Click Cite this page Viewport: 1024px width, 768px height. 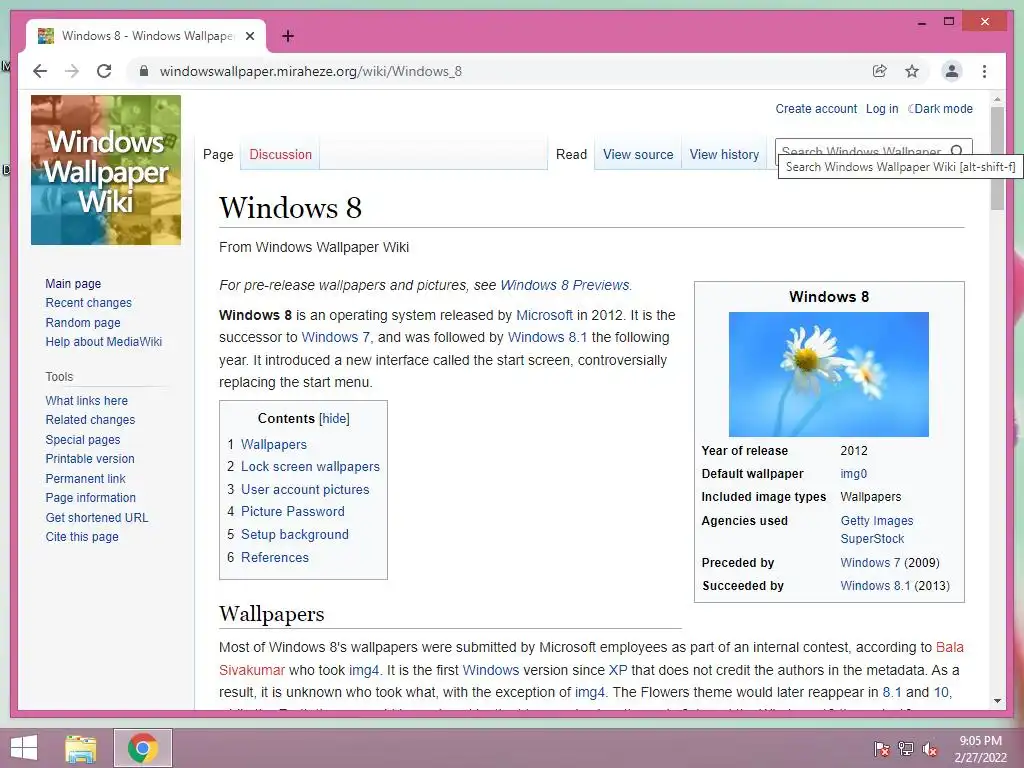pyautogui.click(x=82, y=537)
